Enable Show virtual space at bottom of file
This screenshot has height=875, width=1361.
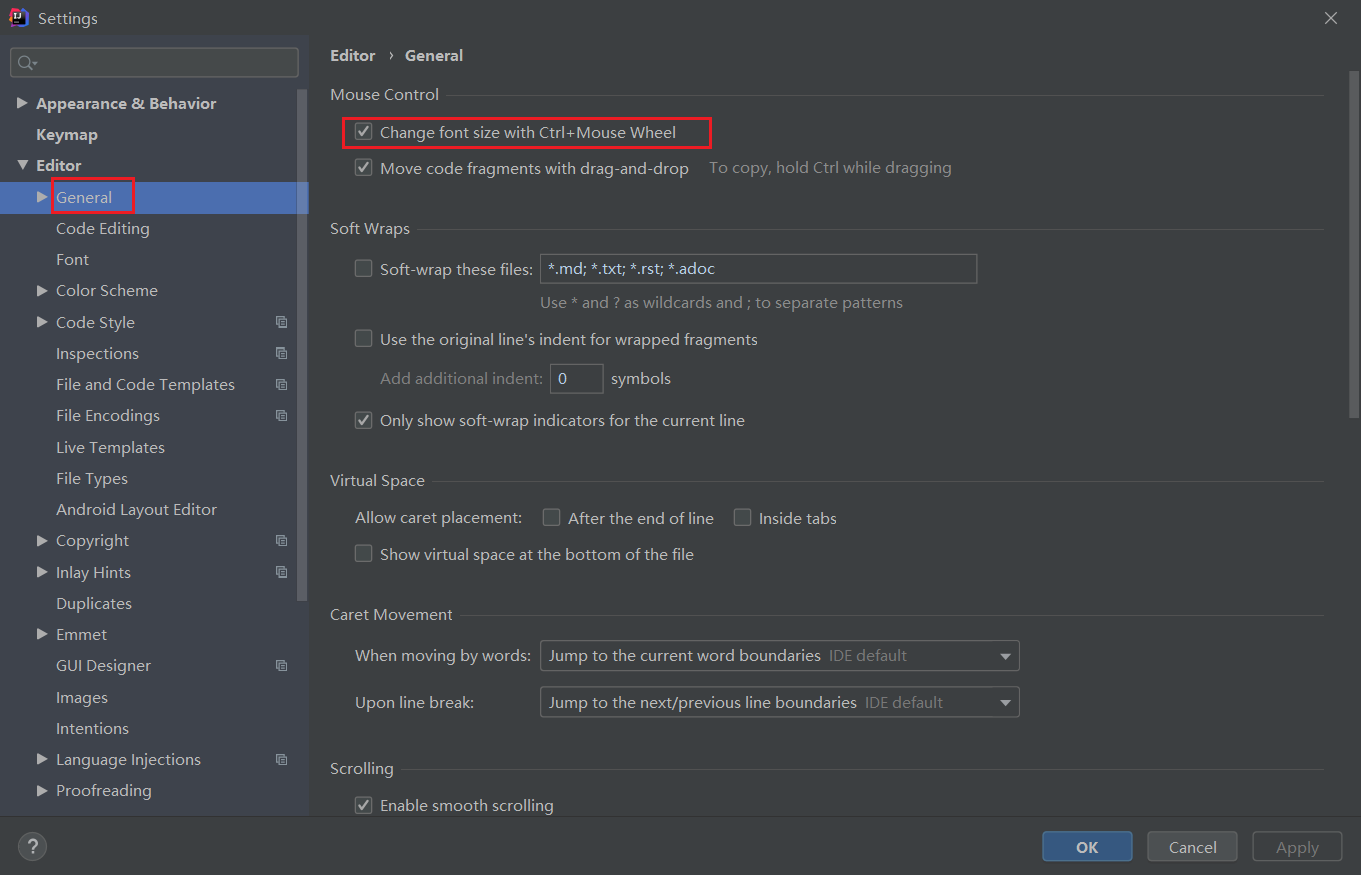coord(364,554)
